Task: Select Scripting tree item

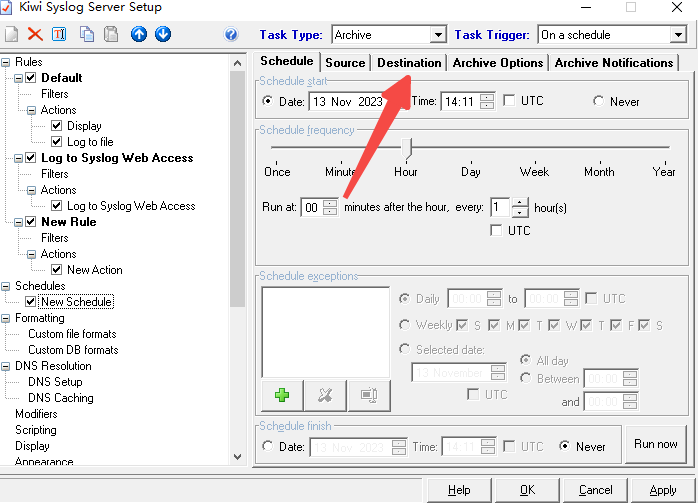Action: (x=36, y=430)
